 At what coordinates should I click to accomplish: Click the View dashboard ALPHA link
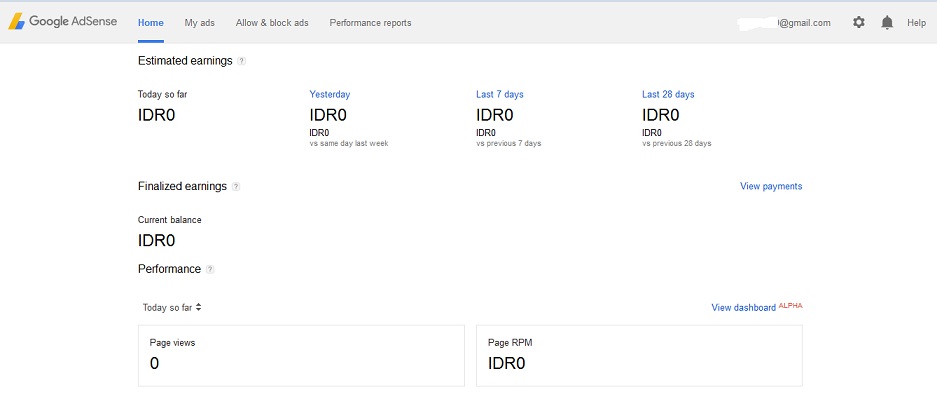(x=757, y=307)
